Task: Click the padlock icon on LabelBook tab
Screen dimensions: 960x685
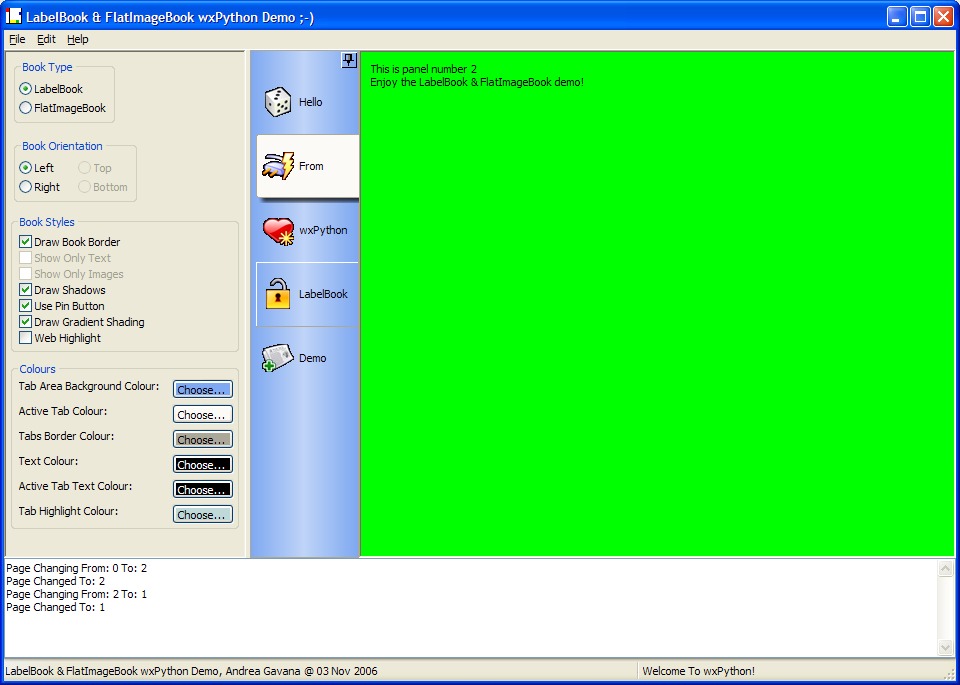Action: tap(277, 294)
